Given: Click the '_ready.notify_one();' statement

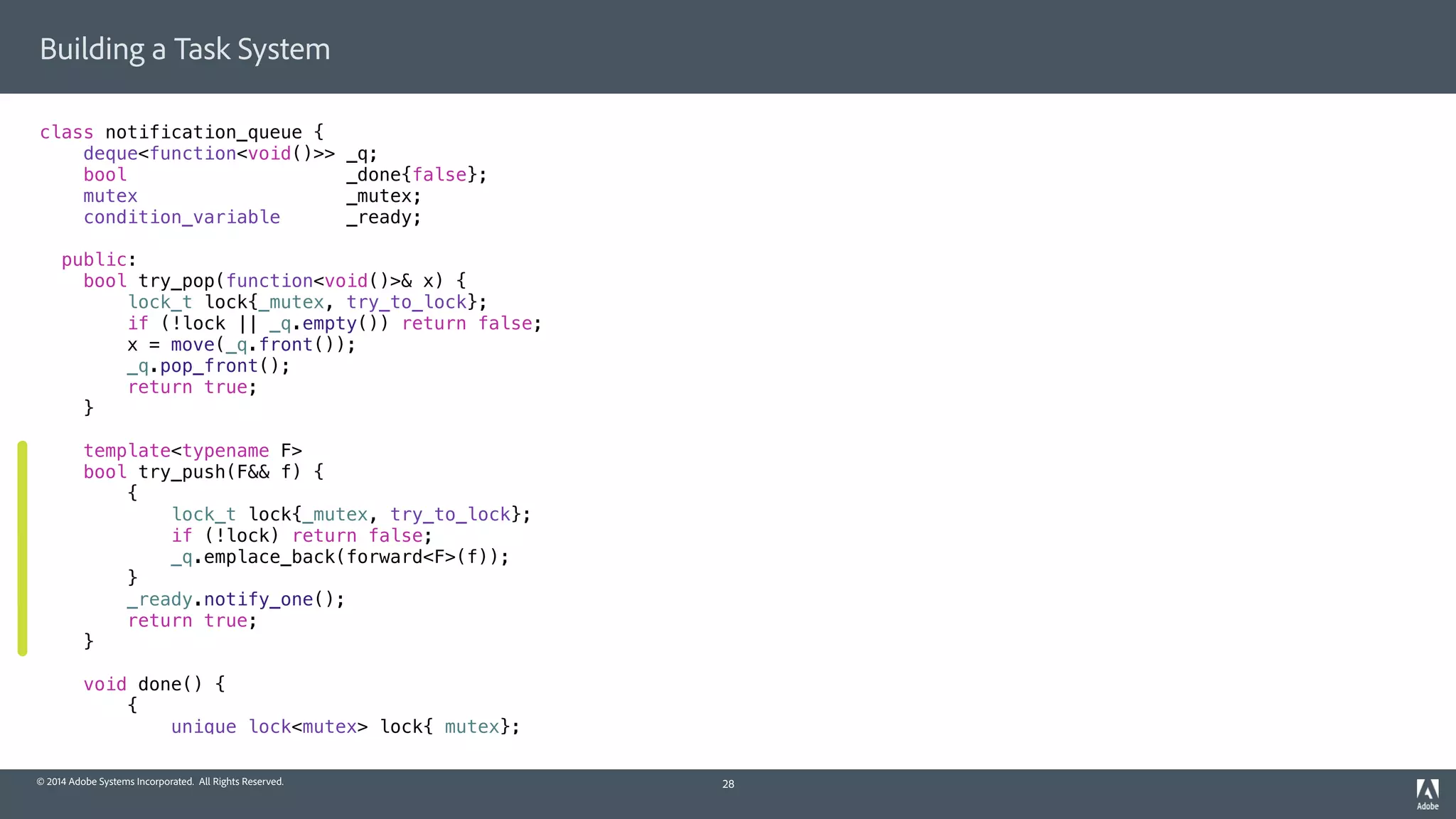Looking at the screenshot, I should (x=236, y=599).
